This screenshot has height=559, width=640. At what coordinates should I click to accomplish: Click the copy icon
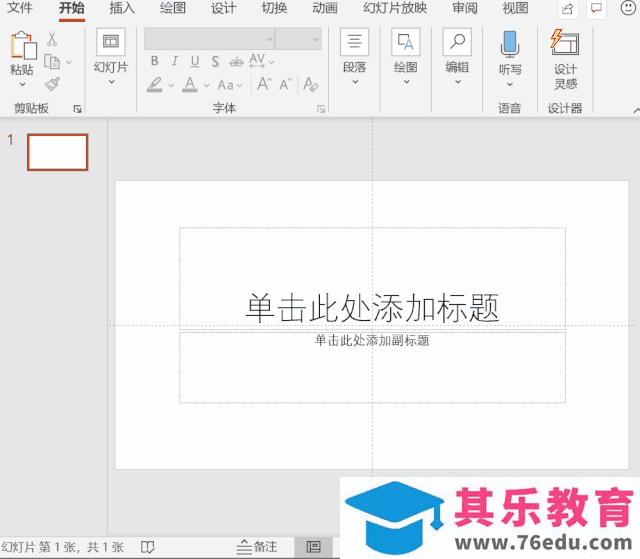[52, 62]
